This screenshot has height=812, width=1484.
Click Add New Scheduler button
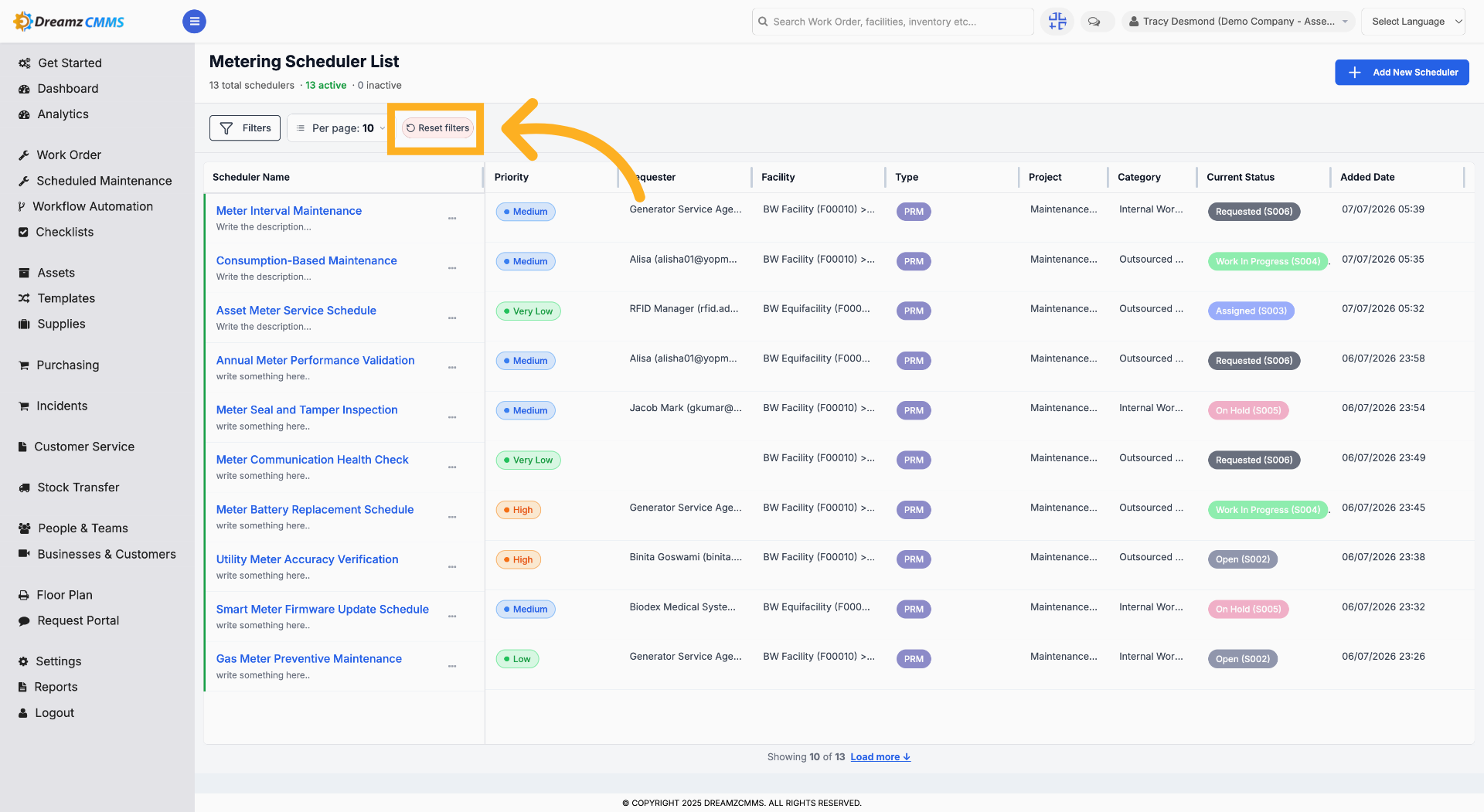click(1401, 73)
